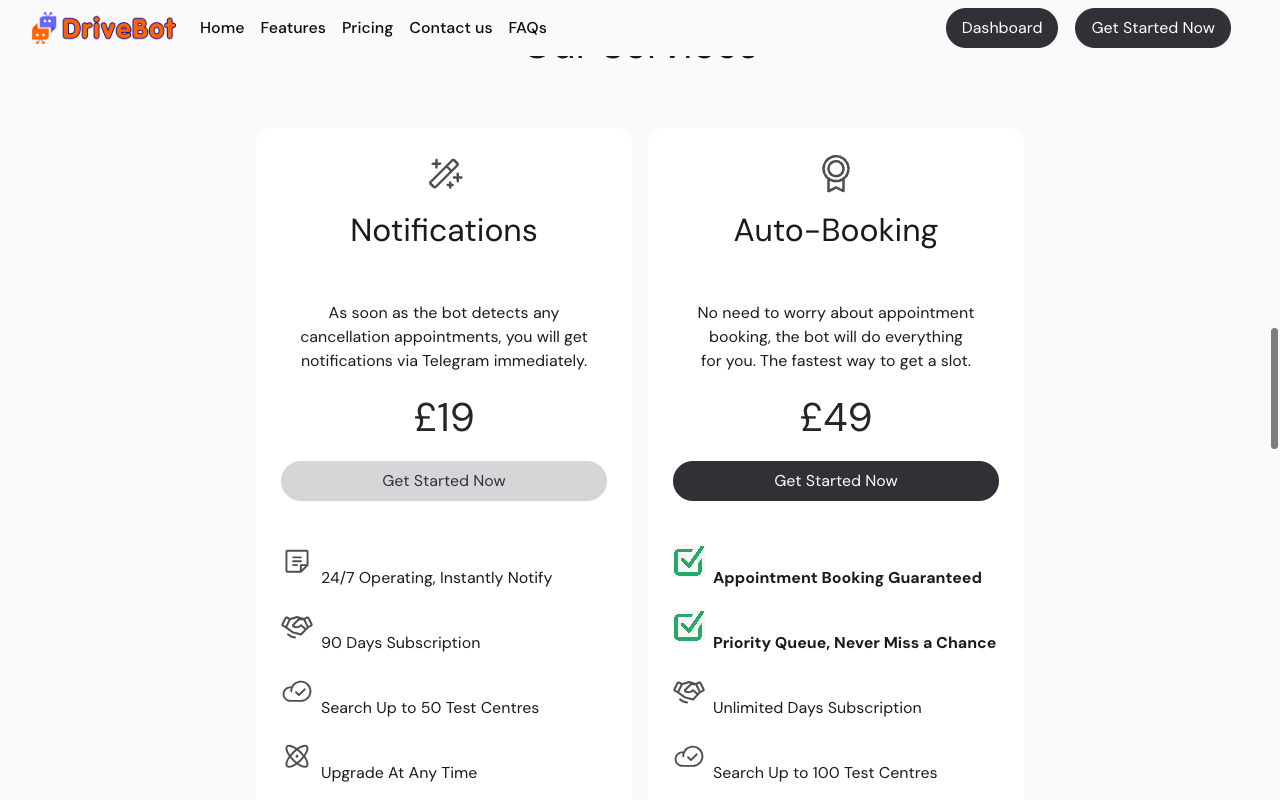This screenshot has height=800, width=1280.
Task: Select the magic wand Notifications icon
Action: [x=443, y=173]
